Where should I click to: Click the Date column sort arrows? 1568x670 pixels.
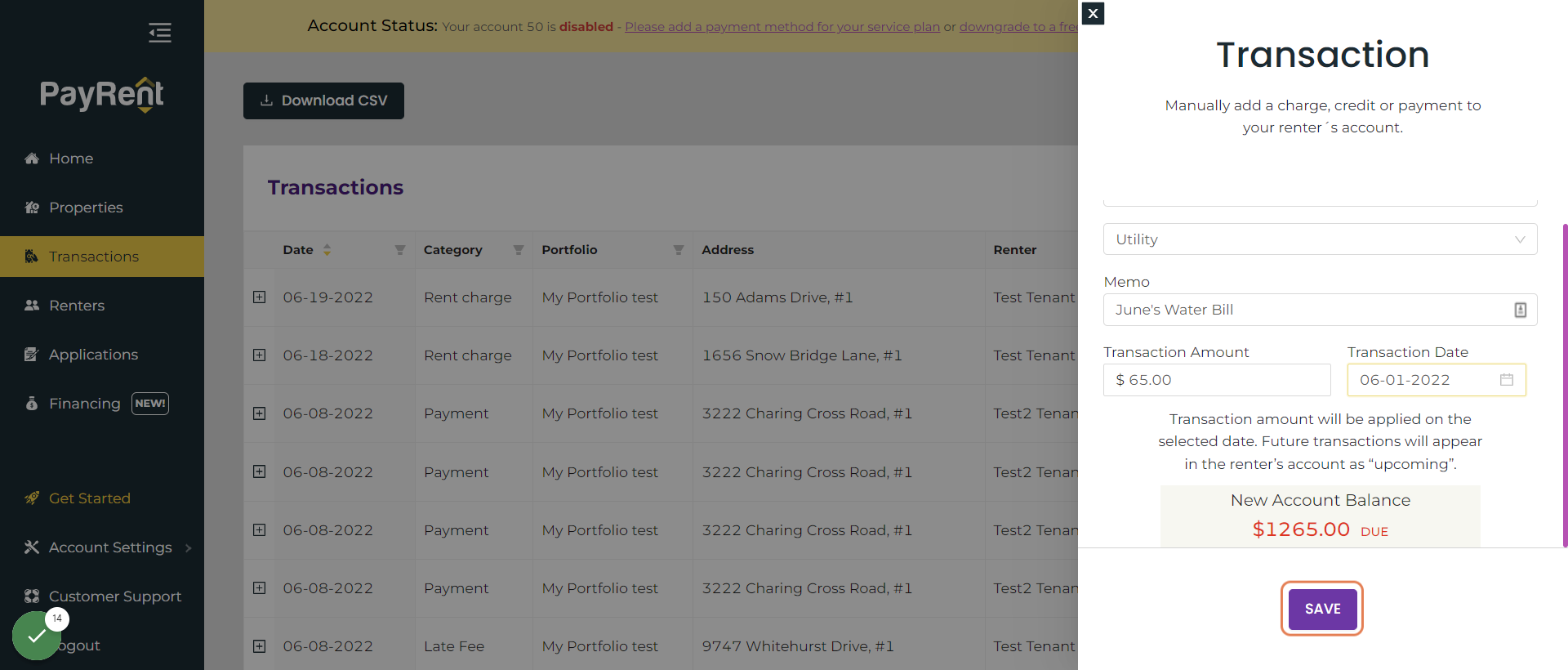[327, 250]
